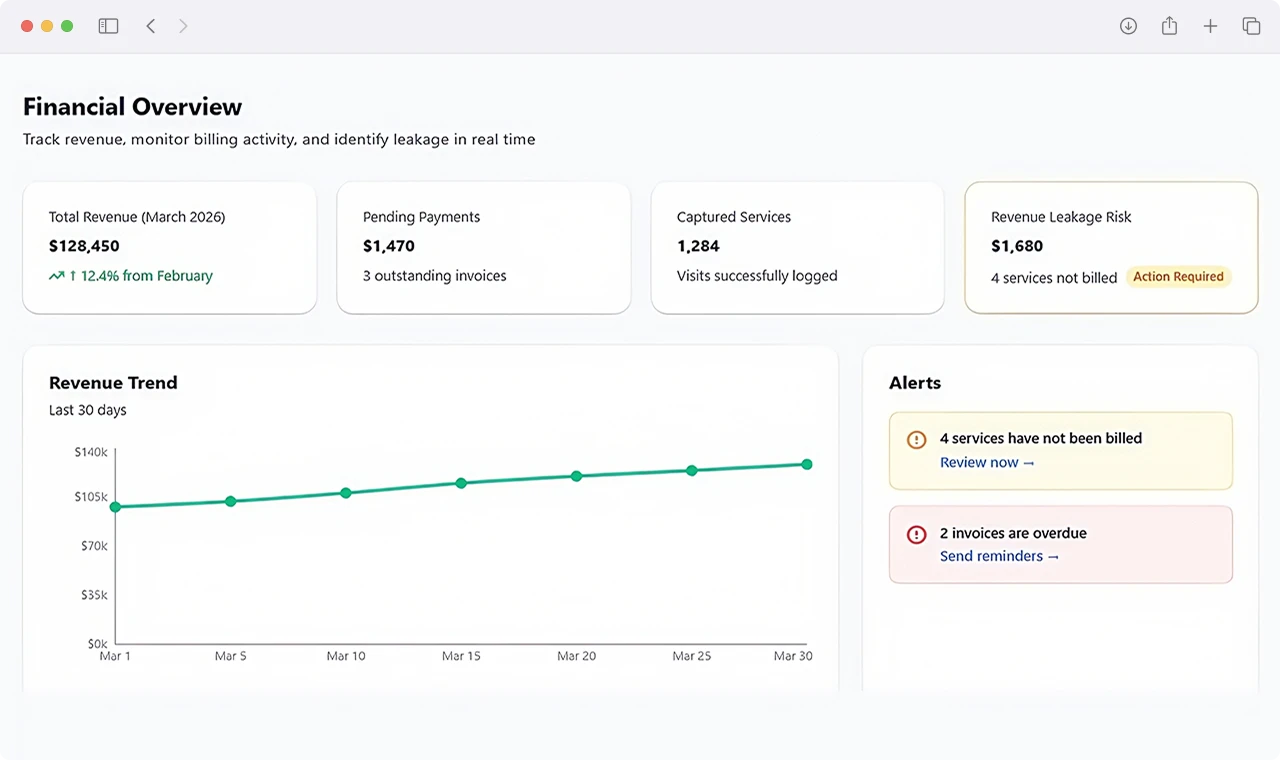Viewport: 1280px width, 760px height.
Task: Show tab overview icon
Action: tap(1251, 26)
